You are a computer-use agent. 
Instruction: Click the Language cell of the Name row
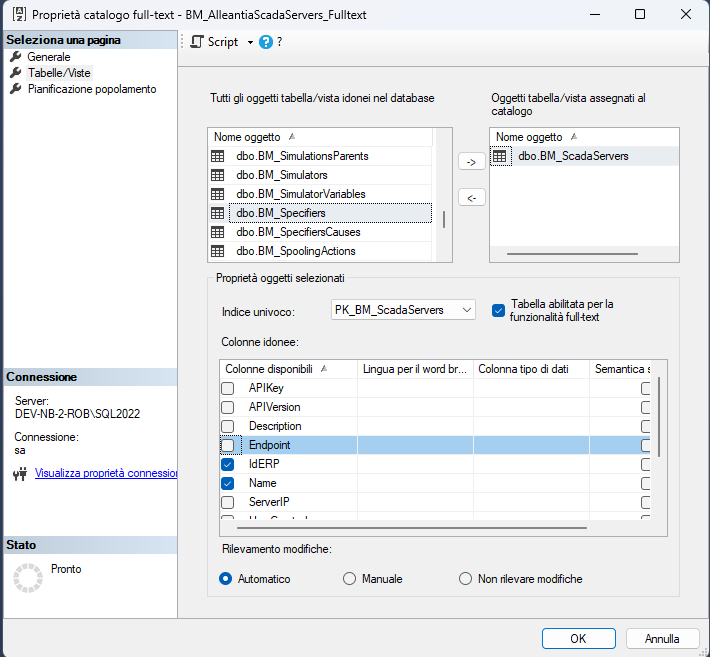[415, 484]
